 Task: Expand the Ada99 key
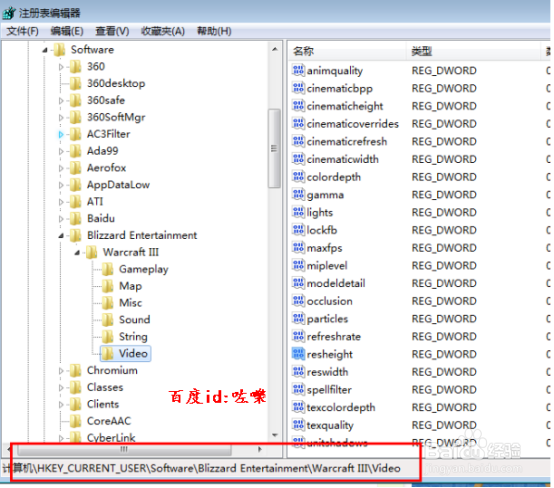[61, 151]
